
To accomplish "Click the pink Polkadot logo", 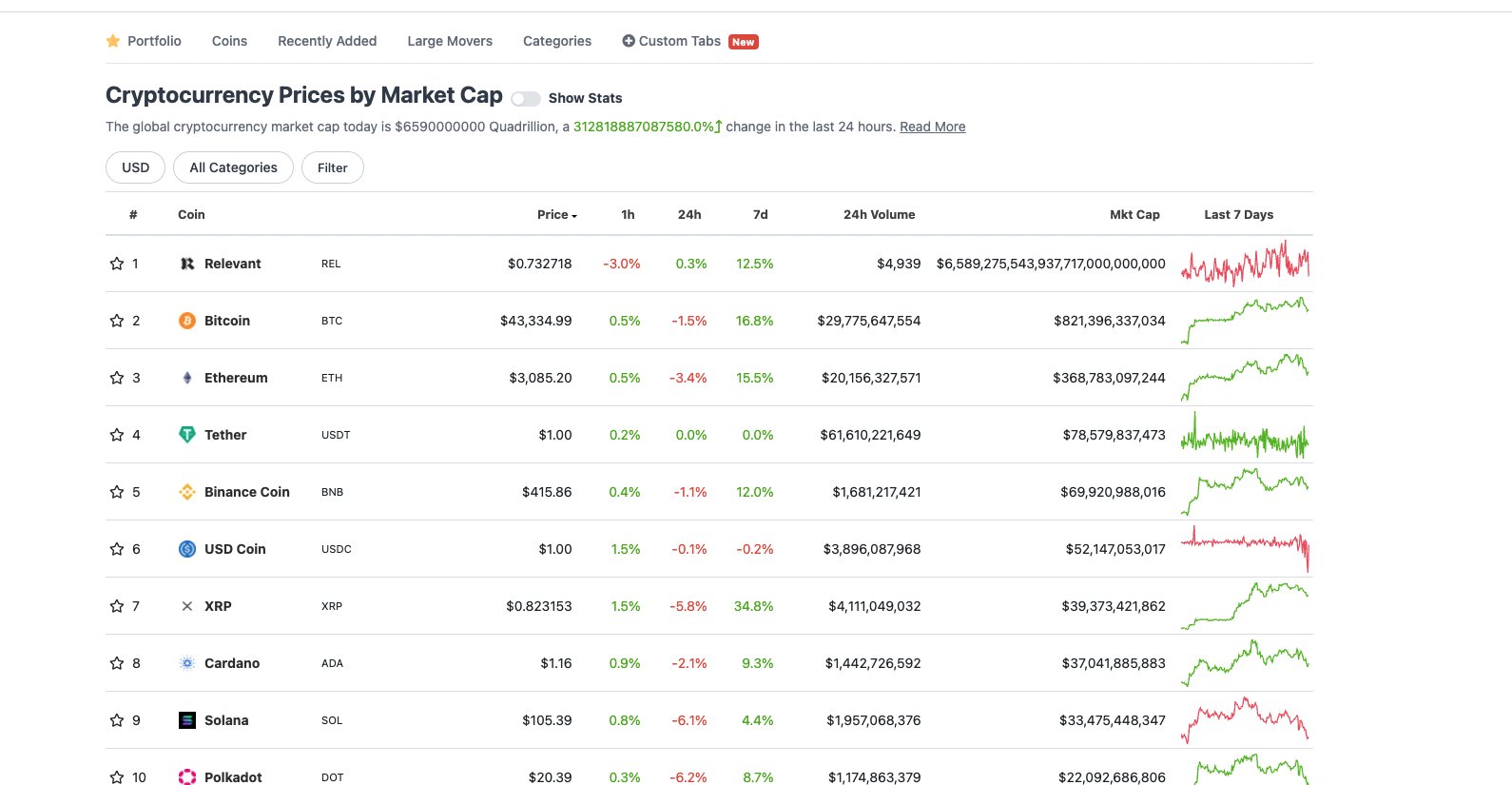I will (187, 777).
